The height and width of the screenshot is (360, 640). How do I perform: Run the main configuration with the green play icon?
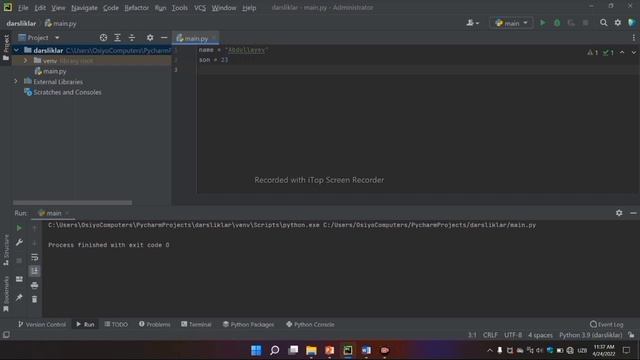click(x=542, y=23)
